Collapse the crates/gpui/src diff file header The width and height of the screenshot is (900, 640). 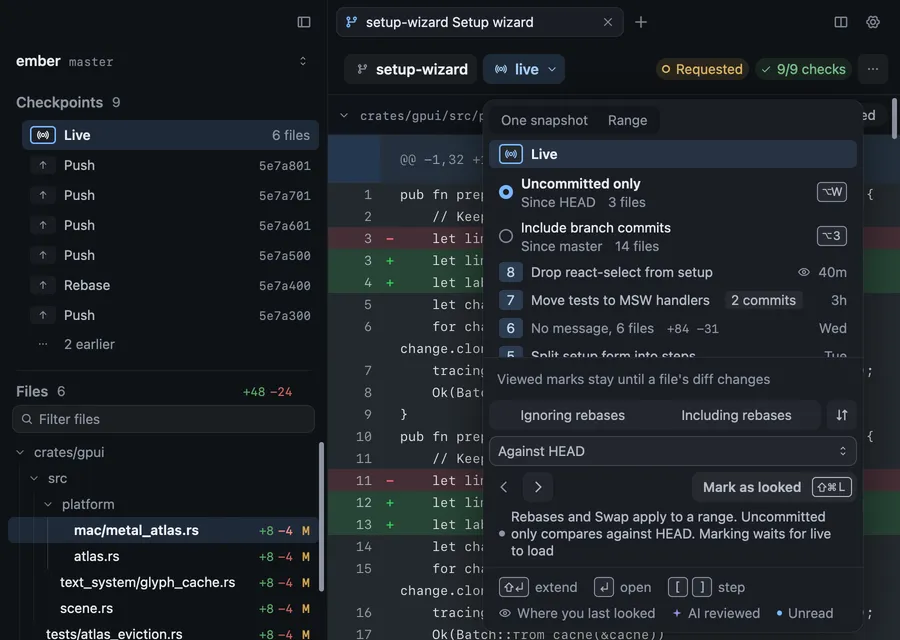(x=344, y=115)
